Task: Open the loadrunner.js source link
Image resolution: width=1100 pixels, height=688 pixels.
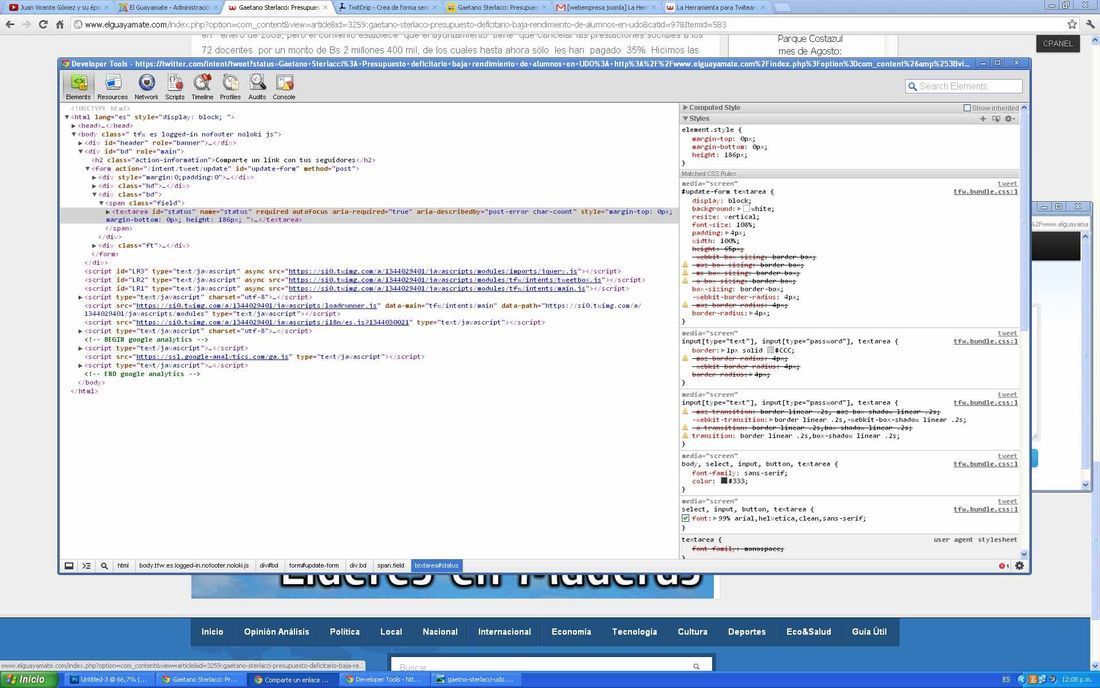Action: coord(257,306)
